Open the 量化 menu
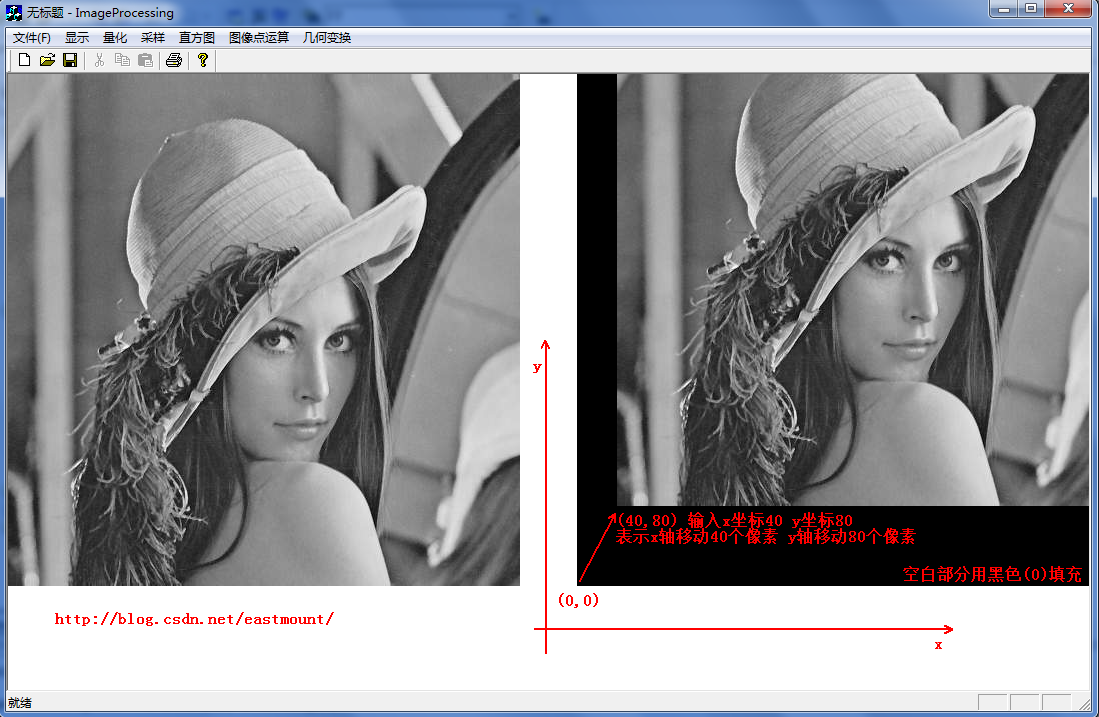 [115, 38]
